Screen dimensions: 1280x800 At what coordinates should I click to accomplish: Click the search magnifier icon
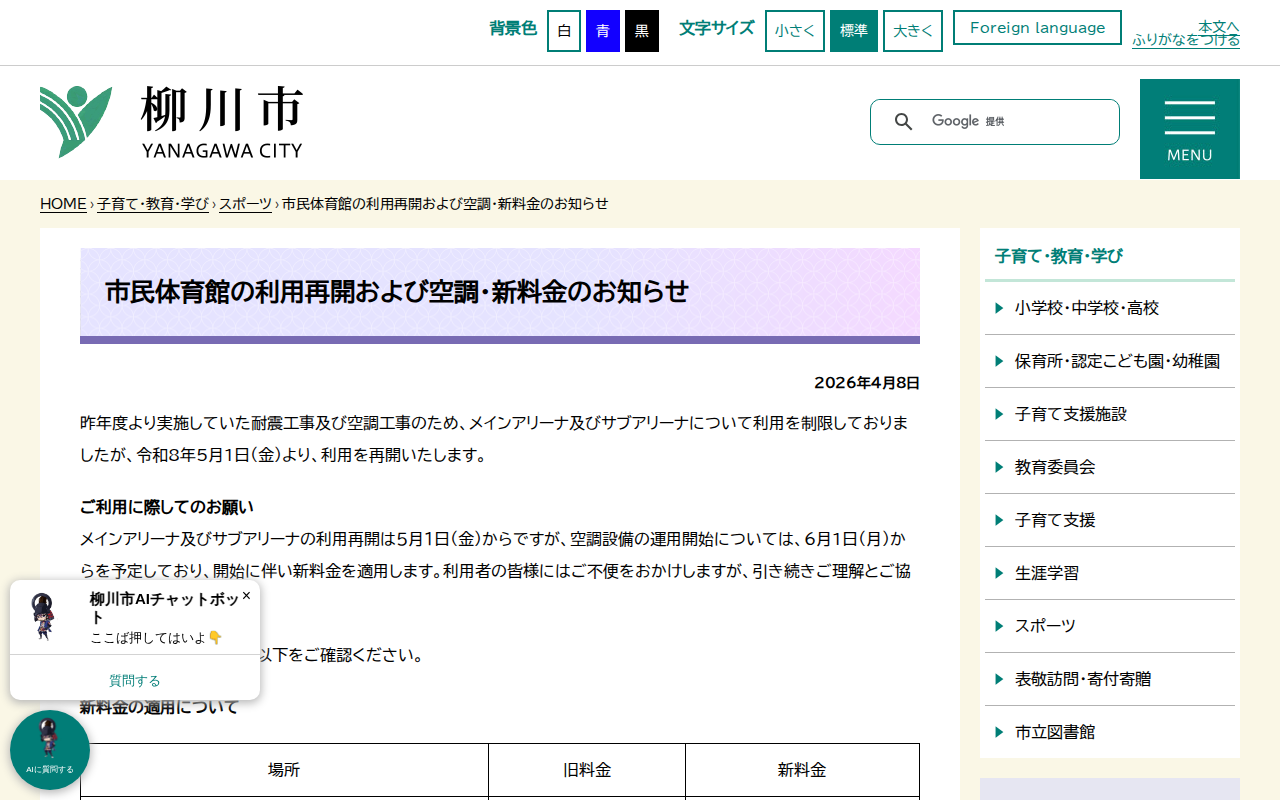pos(903,121)
